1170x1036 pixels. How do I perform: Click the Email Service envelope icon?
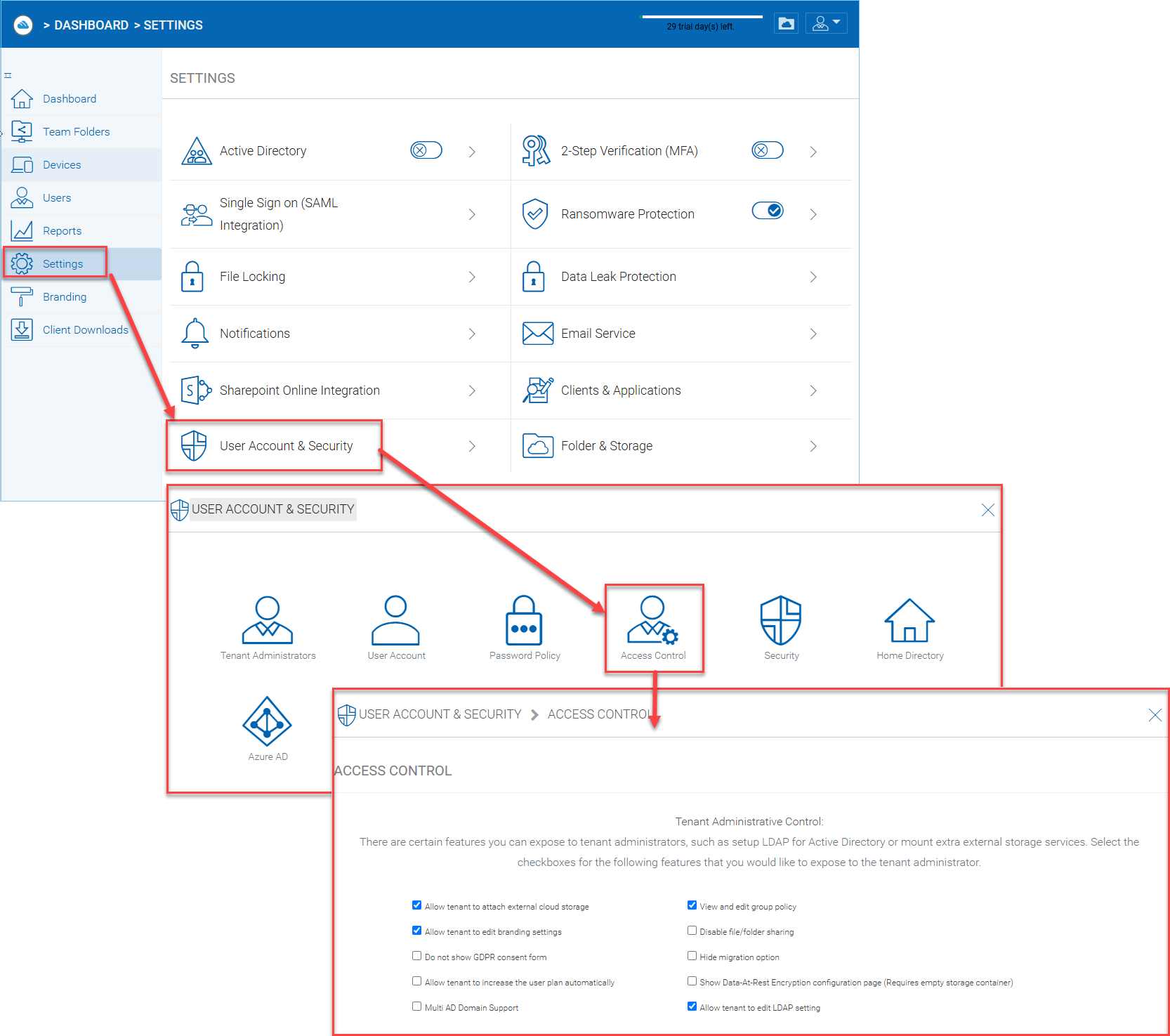[538, 334]
